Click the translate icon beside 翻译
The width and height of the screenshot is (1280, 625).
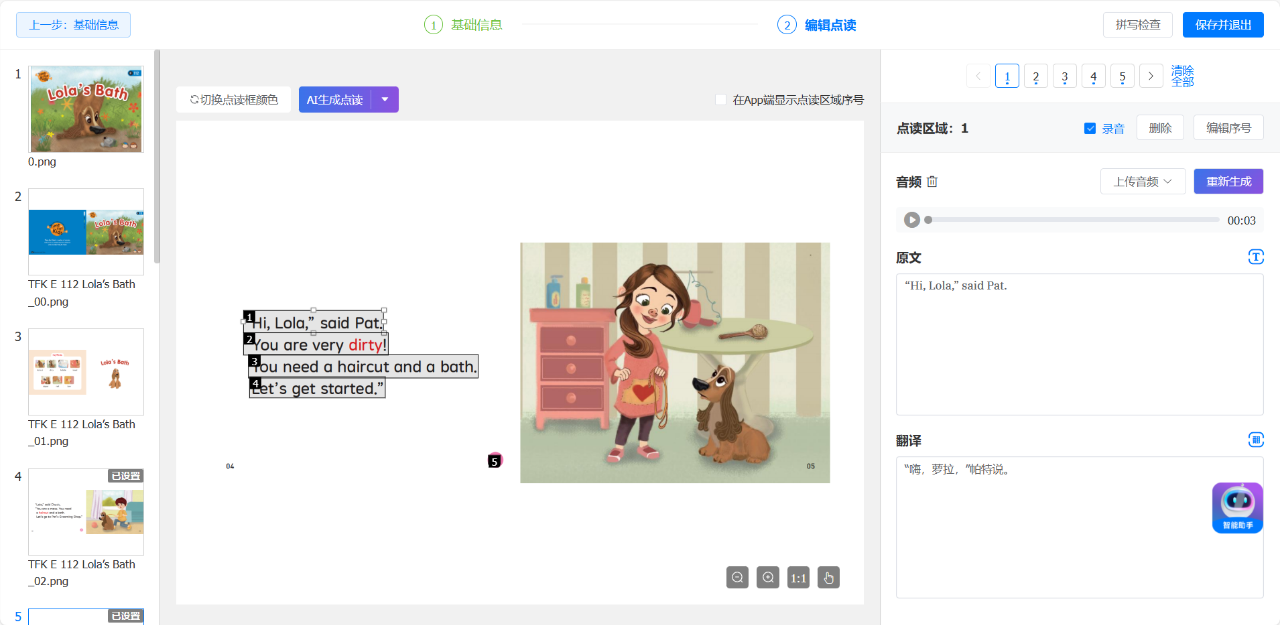point(1256,440)
